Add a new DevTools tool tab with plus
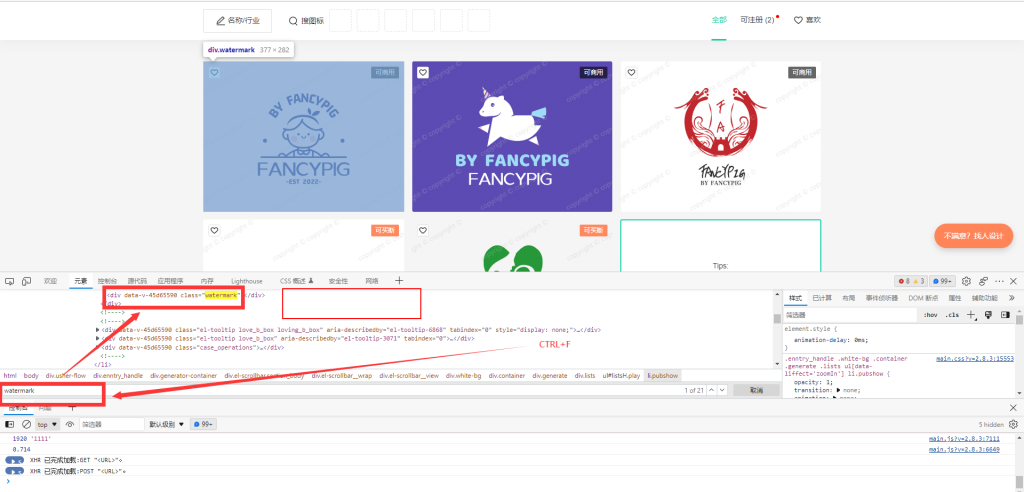Screen dimensions: 1024x492 click(400, 280)
